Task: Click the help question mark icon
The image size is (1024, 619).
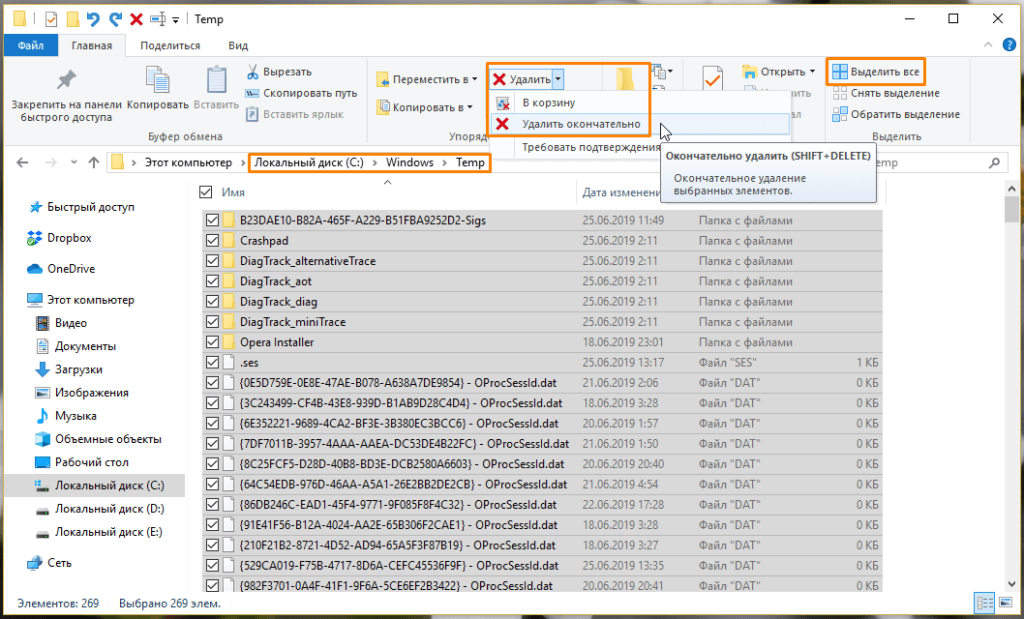Action: (1009, 45)
